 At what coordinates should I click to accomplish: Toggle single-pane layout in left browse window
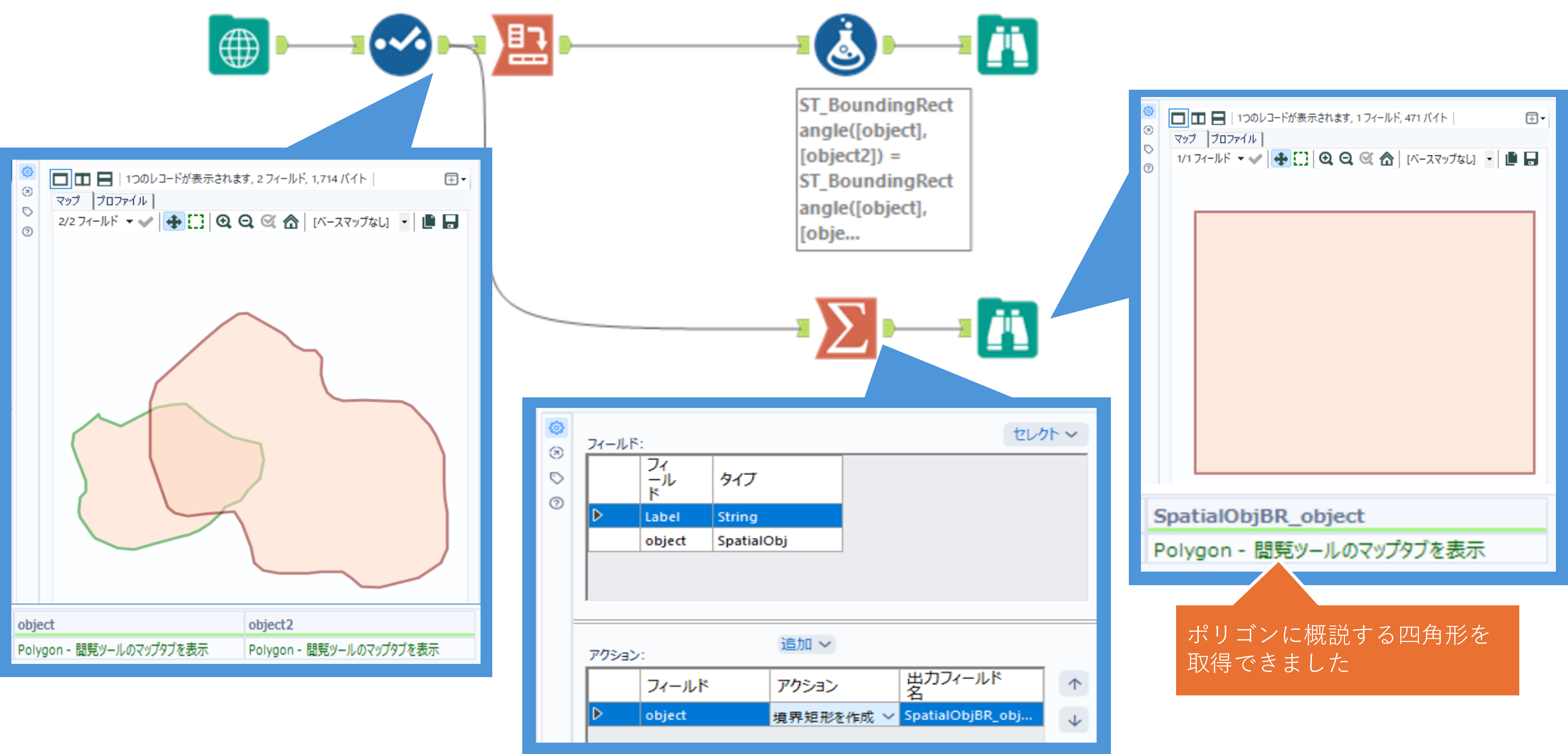[60, 179]
